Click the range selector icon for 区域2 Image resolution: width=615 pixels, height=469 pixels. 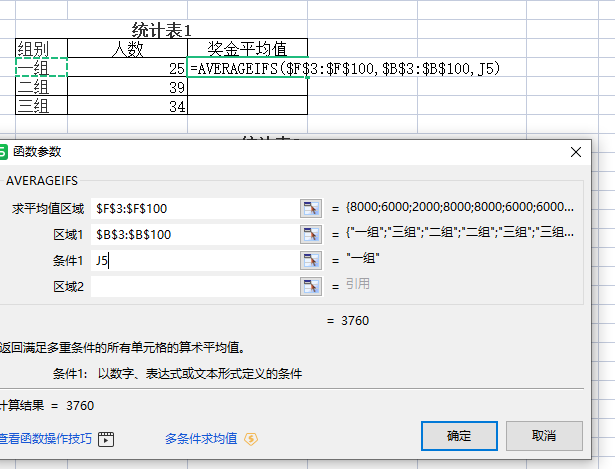click(311, 287)
